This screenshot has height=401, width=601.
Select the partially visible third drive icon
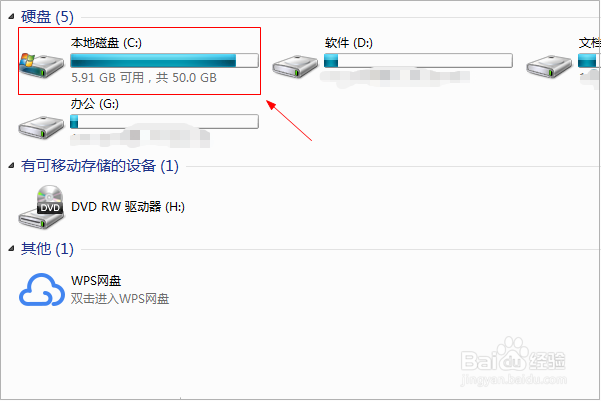click(549, 66)
